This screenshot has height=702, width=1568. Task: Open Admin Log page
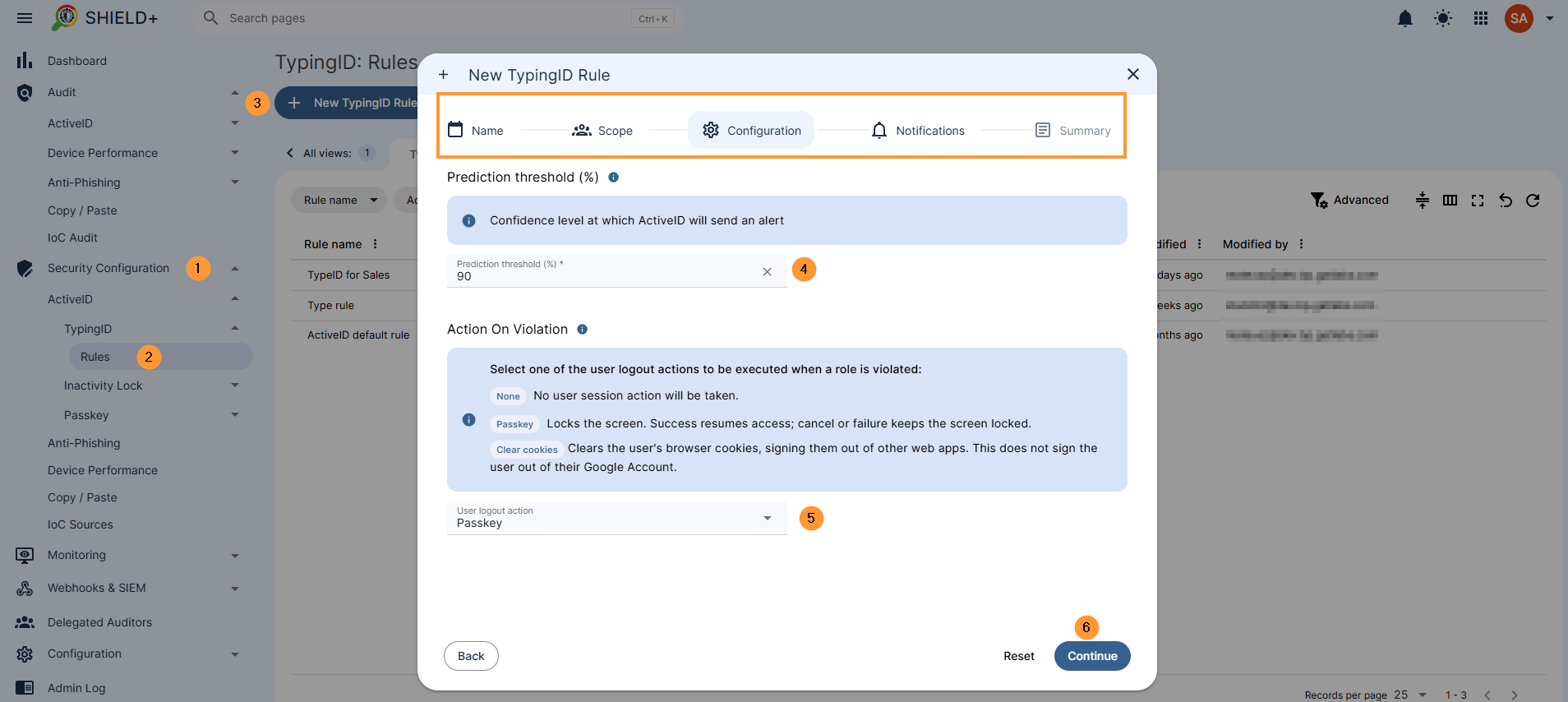[x=76, y=688]
